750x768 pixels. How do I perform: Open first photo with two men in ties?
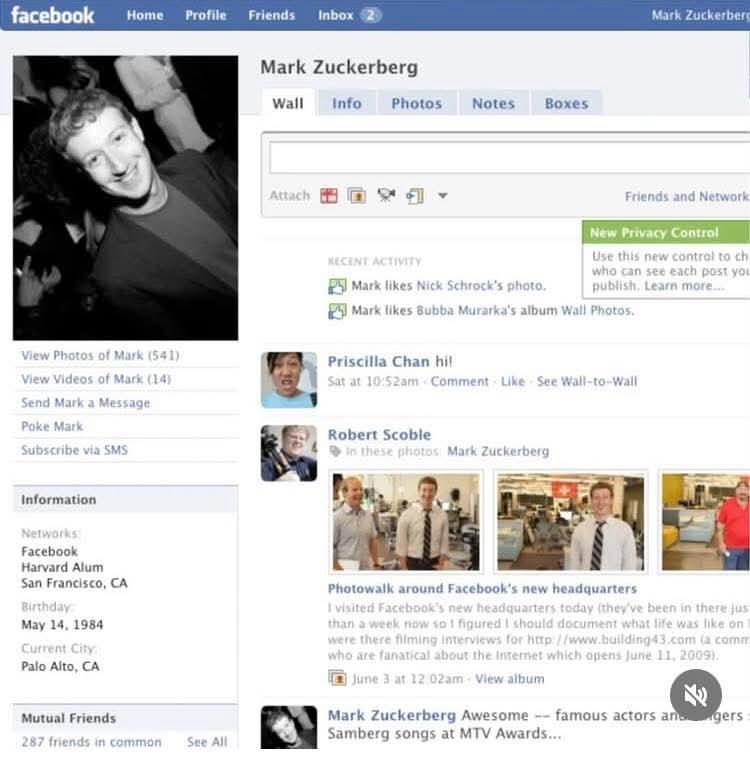[x=406, y=522]
